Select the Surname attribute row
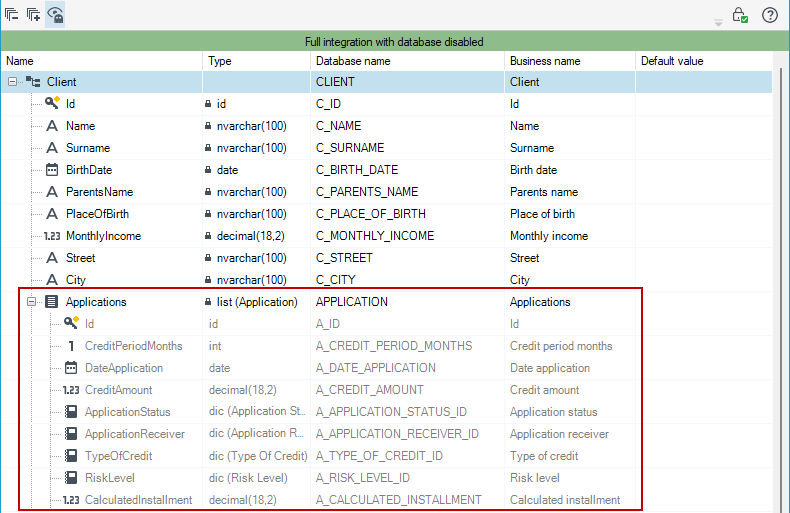Image resolution: width=790 pixels, height=513 pixels. [386, 148]
